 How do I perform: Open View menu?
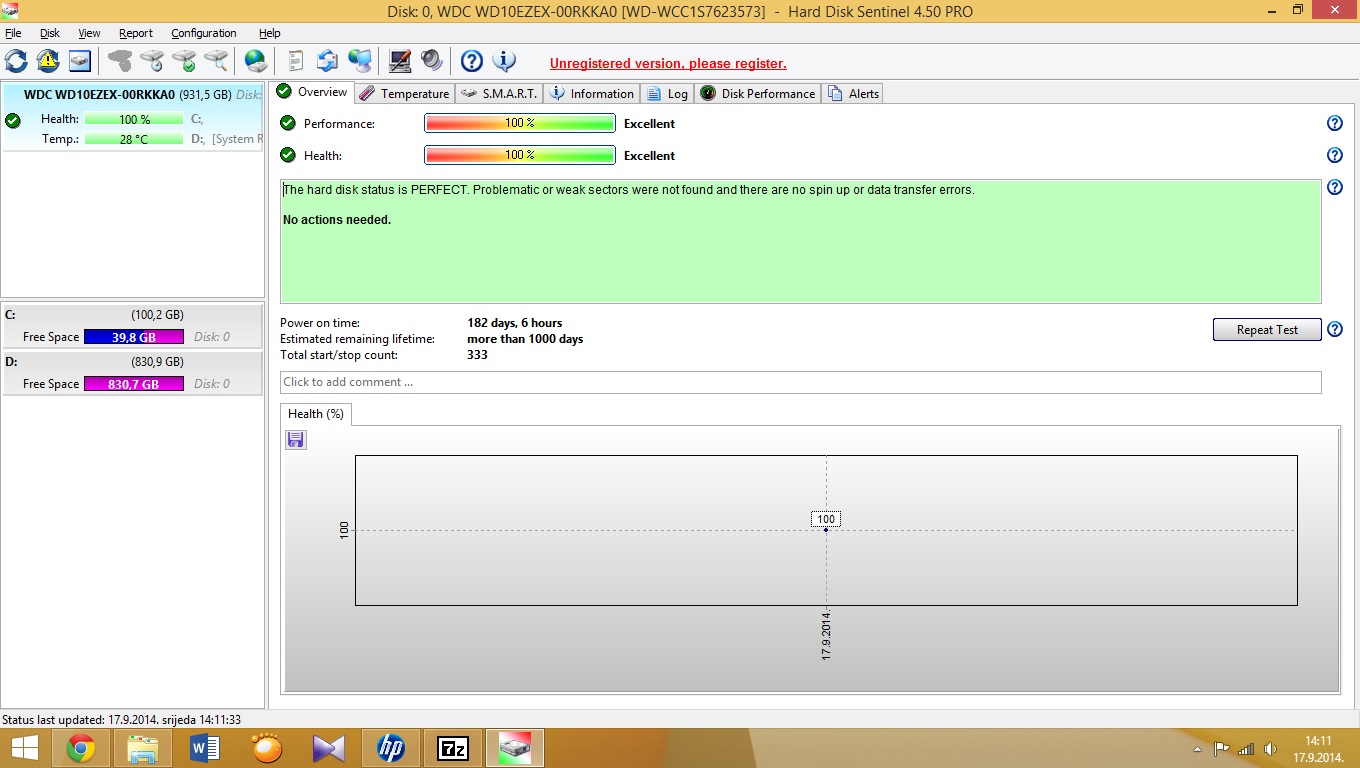pos(89,33)
